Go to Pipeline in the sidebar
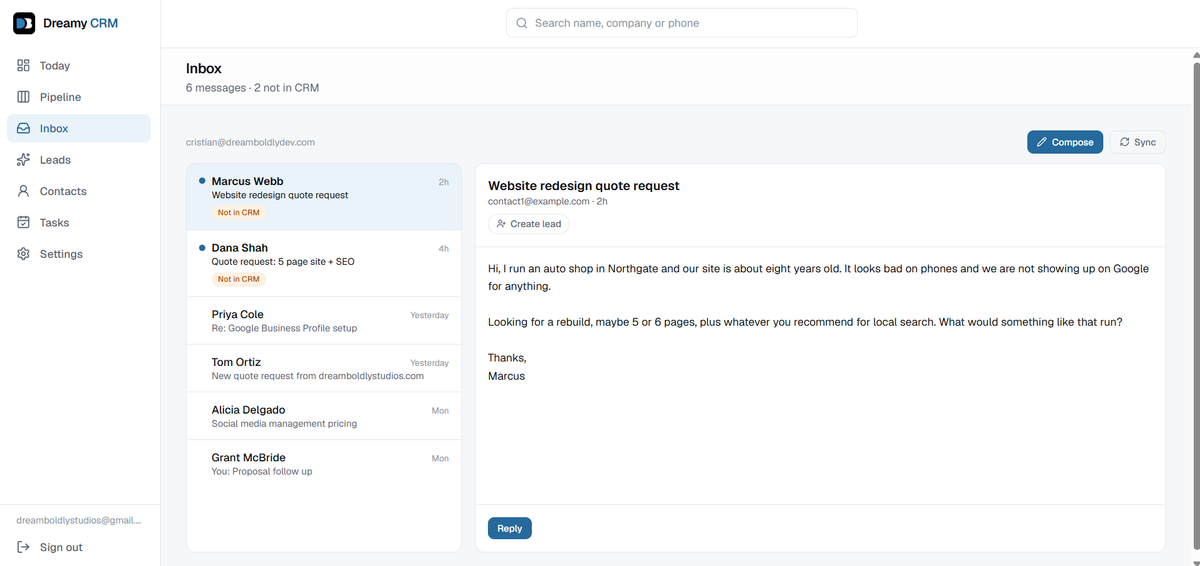 (79, 97)
